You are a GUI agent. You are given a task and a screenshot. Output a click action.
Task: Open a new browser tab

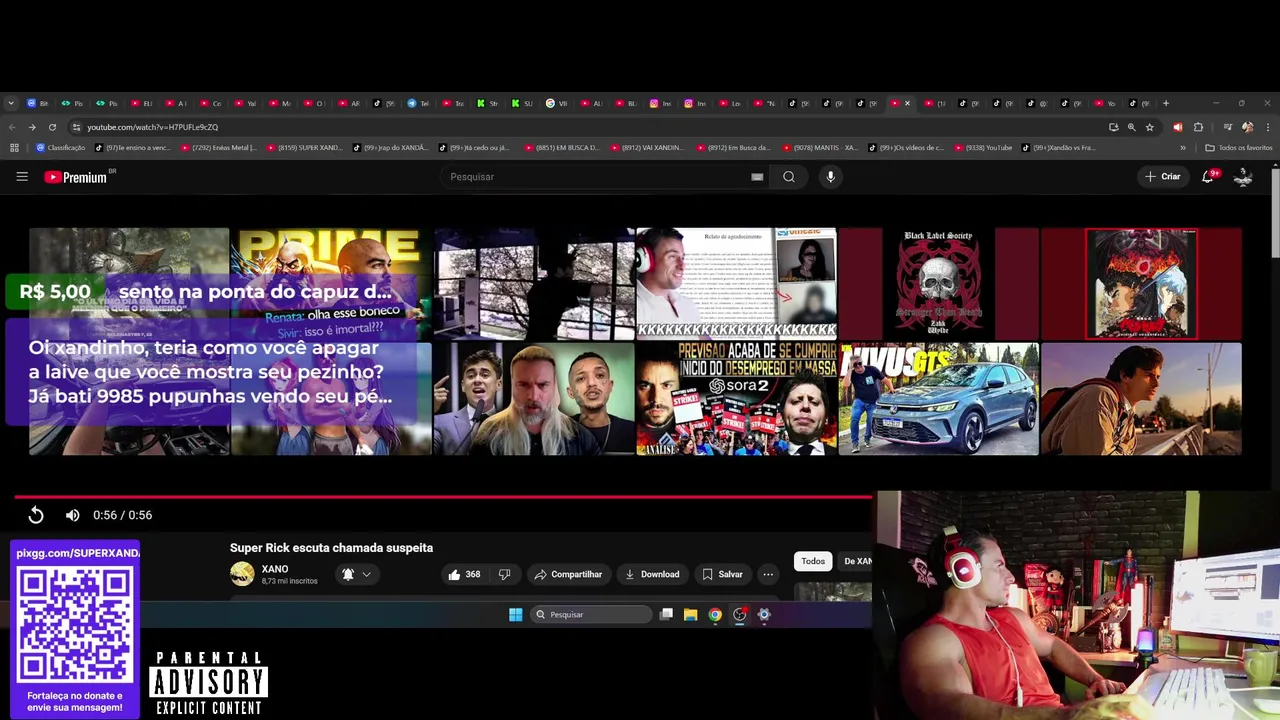1165,103
